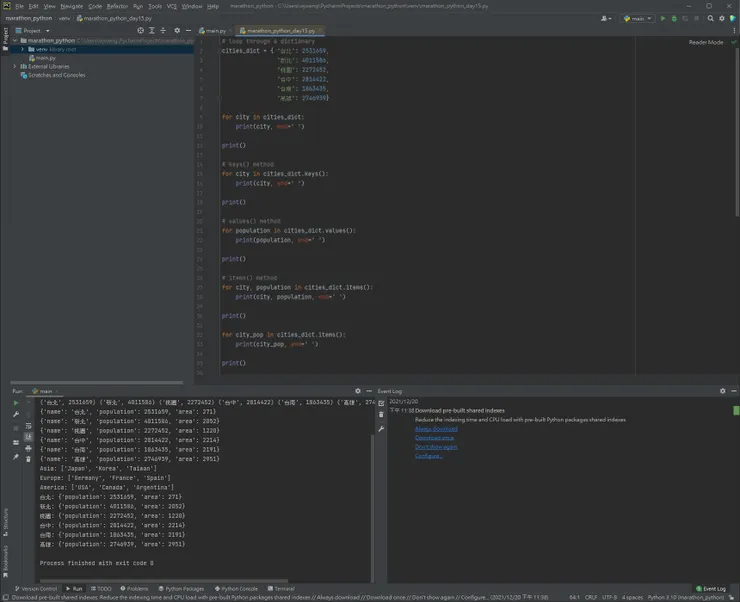This screenshot has width=740, height=602.
Task: Click the print icon in Run panel
Action: 28,448
